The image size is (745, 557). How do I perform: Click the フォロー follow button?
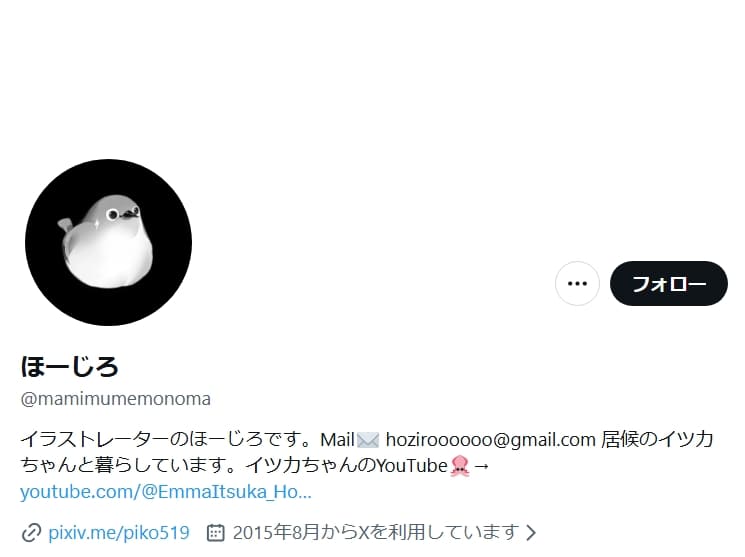coord(669,283)
